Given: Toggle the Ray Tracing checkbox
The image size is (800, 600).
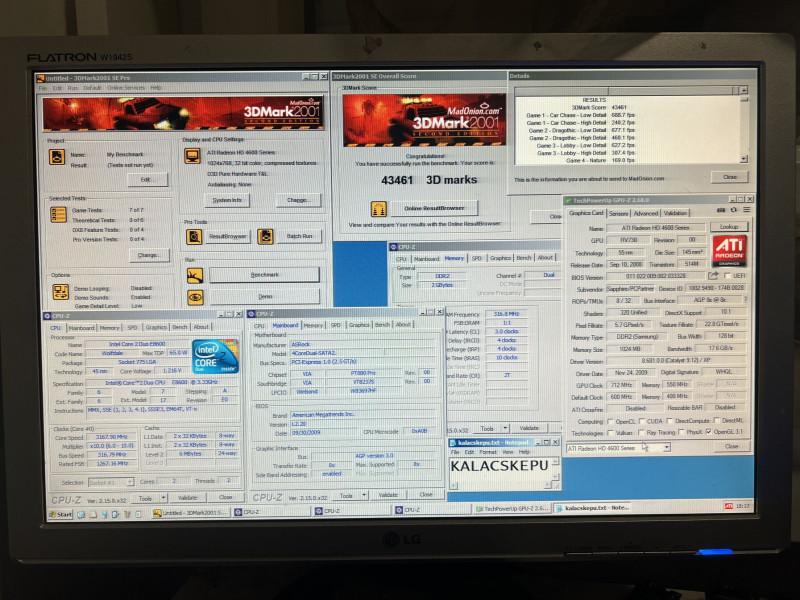Looking at the screenshot, I should pos(641,433).
